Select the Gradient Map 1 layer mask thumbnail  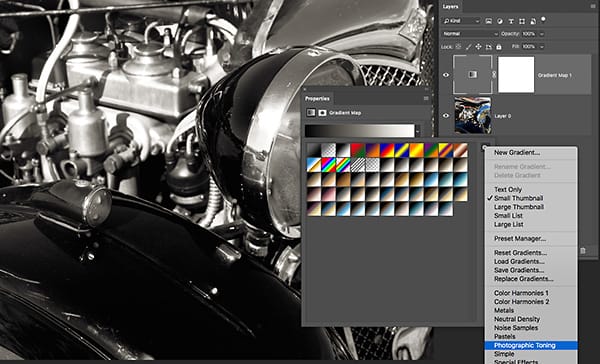[x=516, y=75]
